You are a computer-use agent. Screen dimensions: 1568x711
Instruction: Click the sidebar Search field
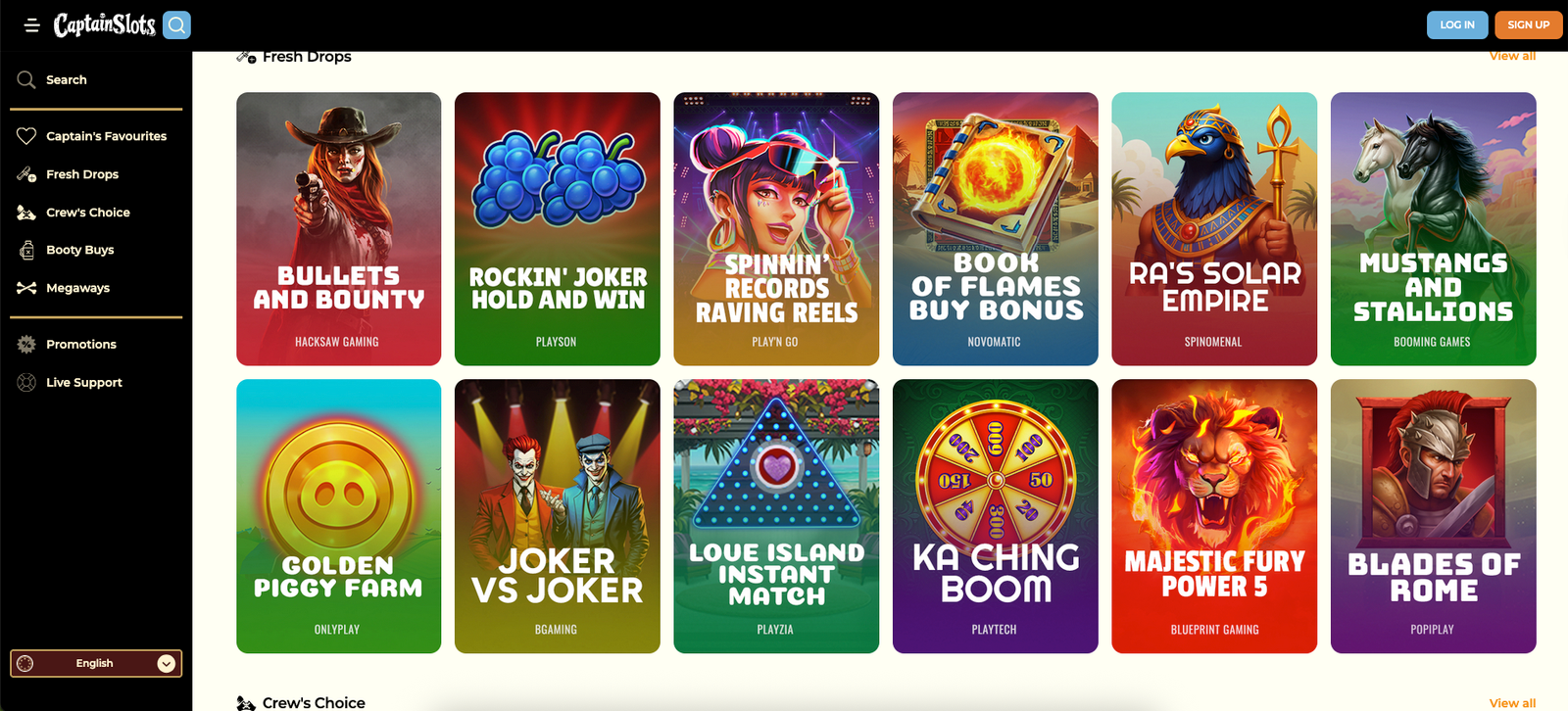(x=96, y=80)
